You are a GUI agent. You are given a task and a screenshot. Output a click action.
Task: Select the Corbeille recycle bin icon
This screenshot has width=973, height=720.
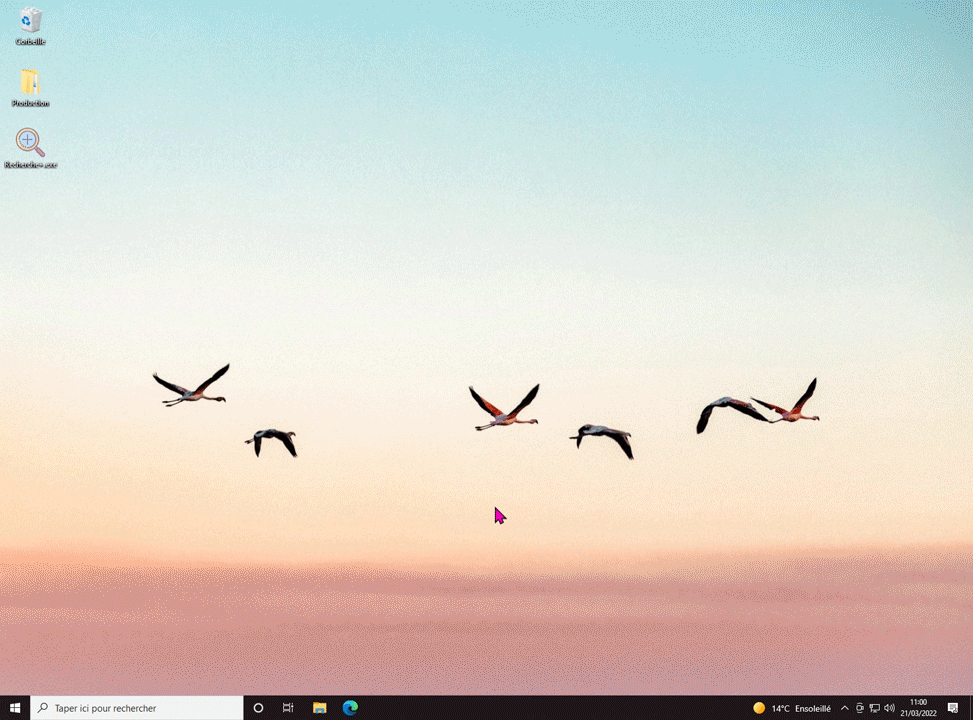coord(30,26)
